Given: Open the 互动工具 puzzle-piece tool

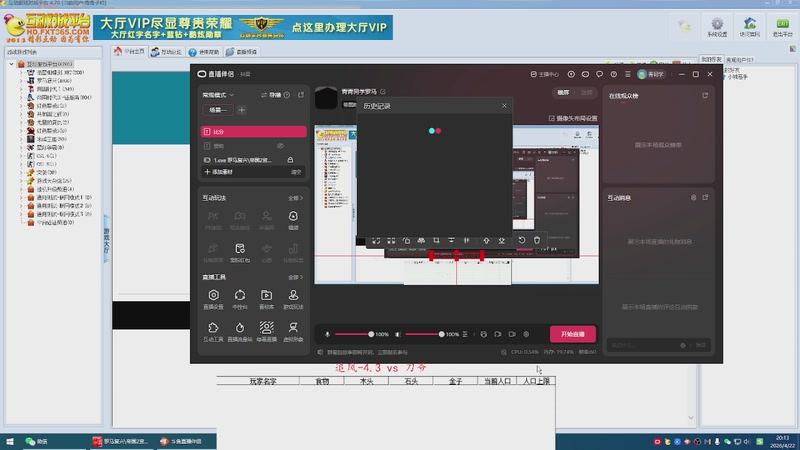Looking at the screenshot, I should pyautogui.click(x=213, y=331).
